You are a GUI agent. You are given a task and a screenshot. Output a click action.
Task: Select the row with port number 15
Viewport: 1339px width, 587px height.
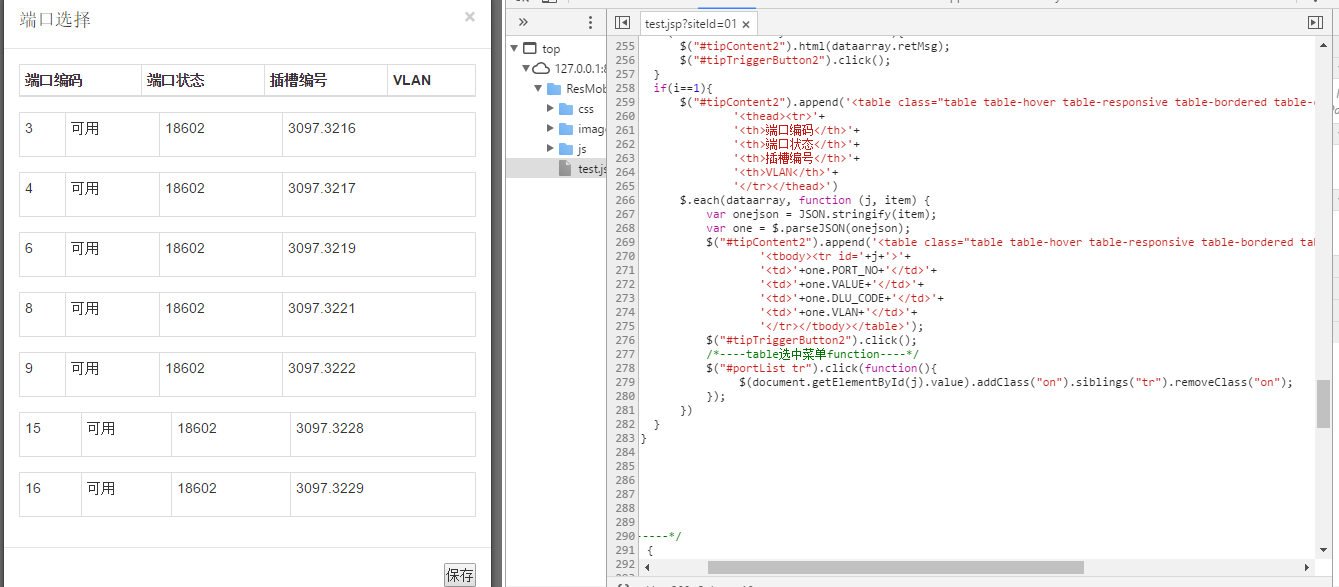pyautogui.click(x=247, y=434)
